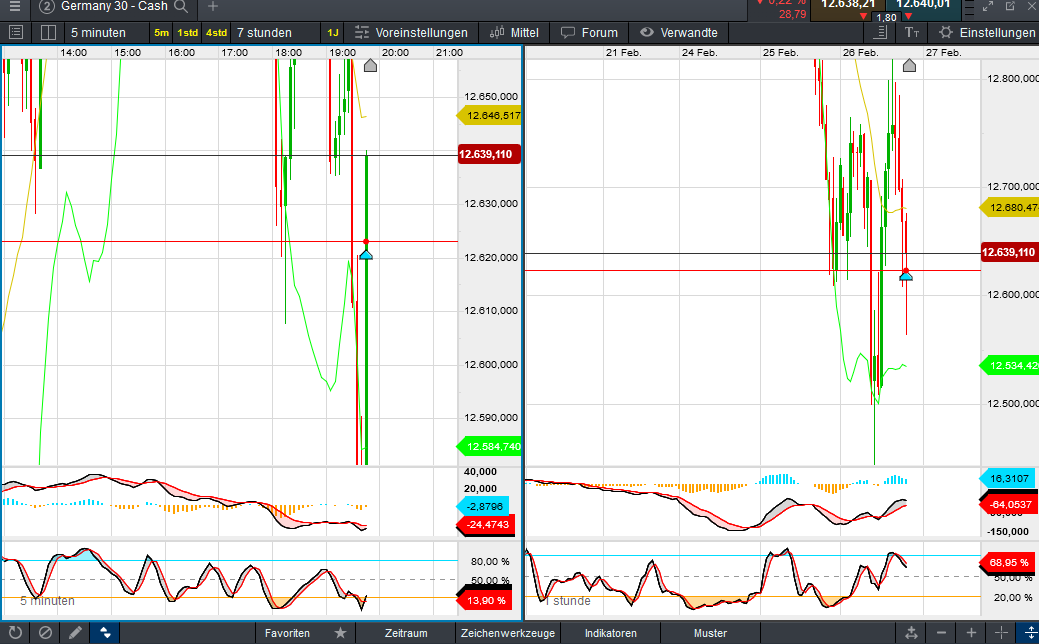Click the text size Tт icon
Screen dimensions: 1039x644
912,32
